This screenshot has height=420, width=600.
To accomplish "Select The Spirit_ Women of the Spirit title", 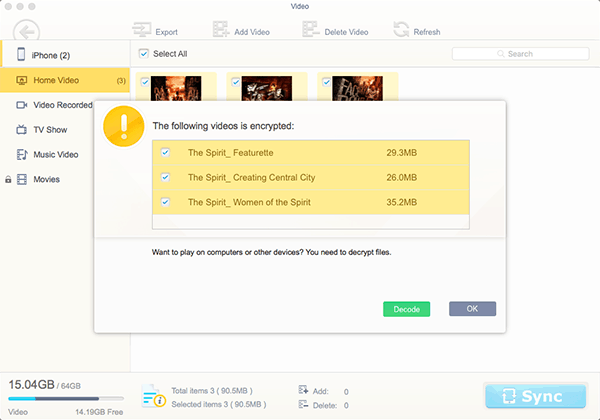I will click(249, 202).
